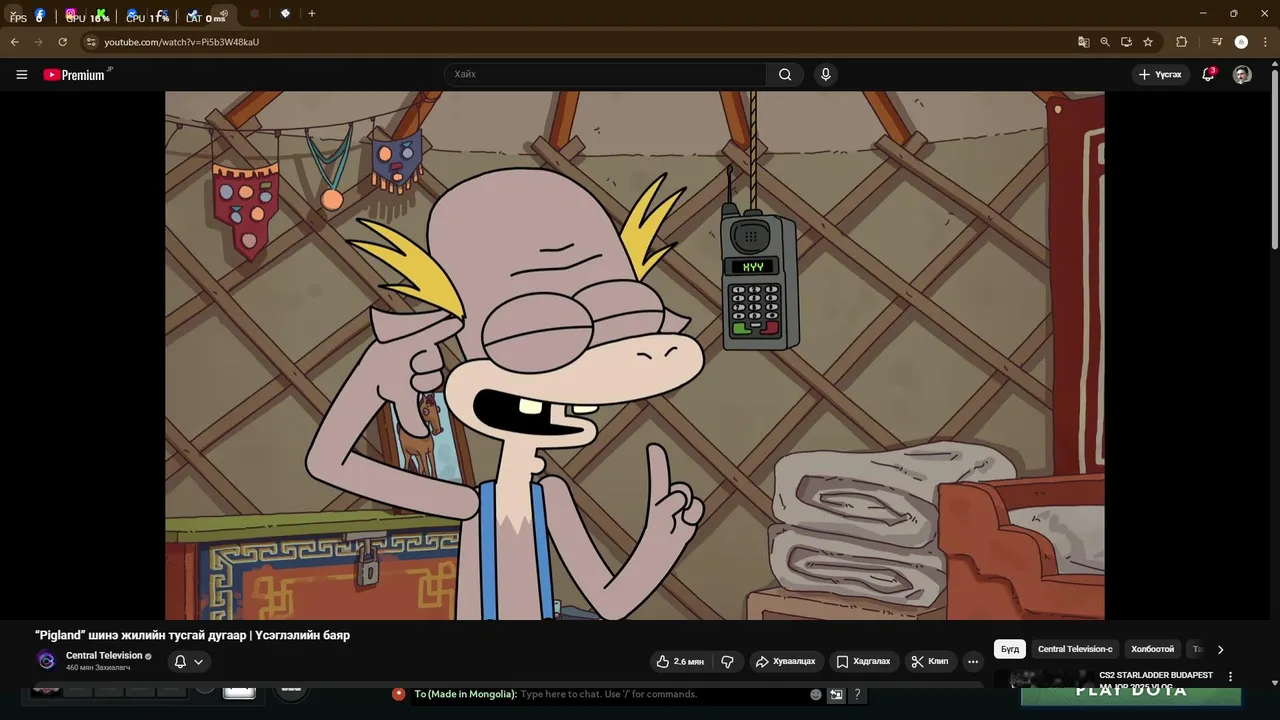This screenshot has height=720, width=1280.
Task: Switch to the Instagram tab
Action: (71, 15)
